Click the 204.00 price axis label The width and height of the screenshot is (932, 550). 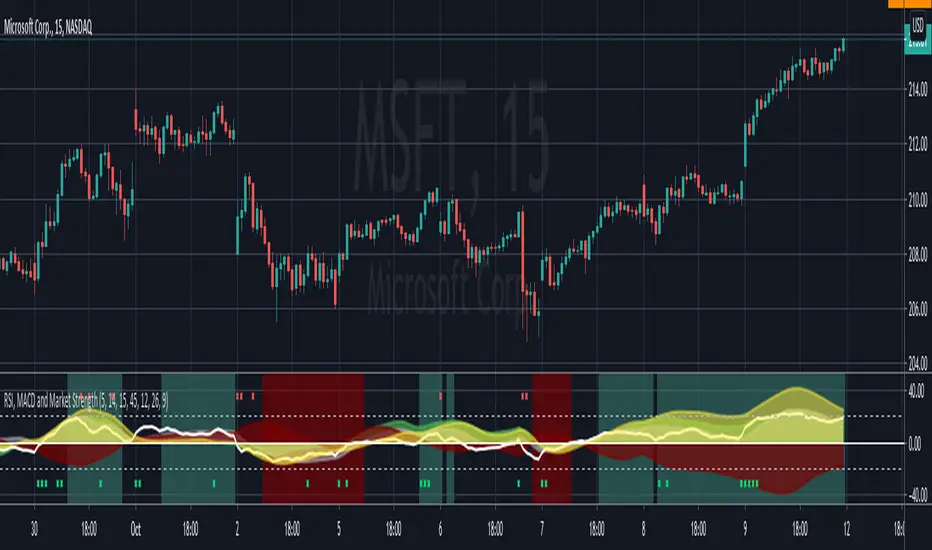tap(918, 363)
